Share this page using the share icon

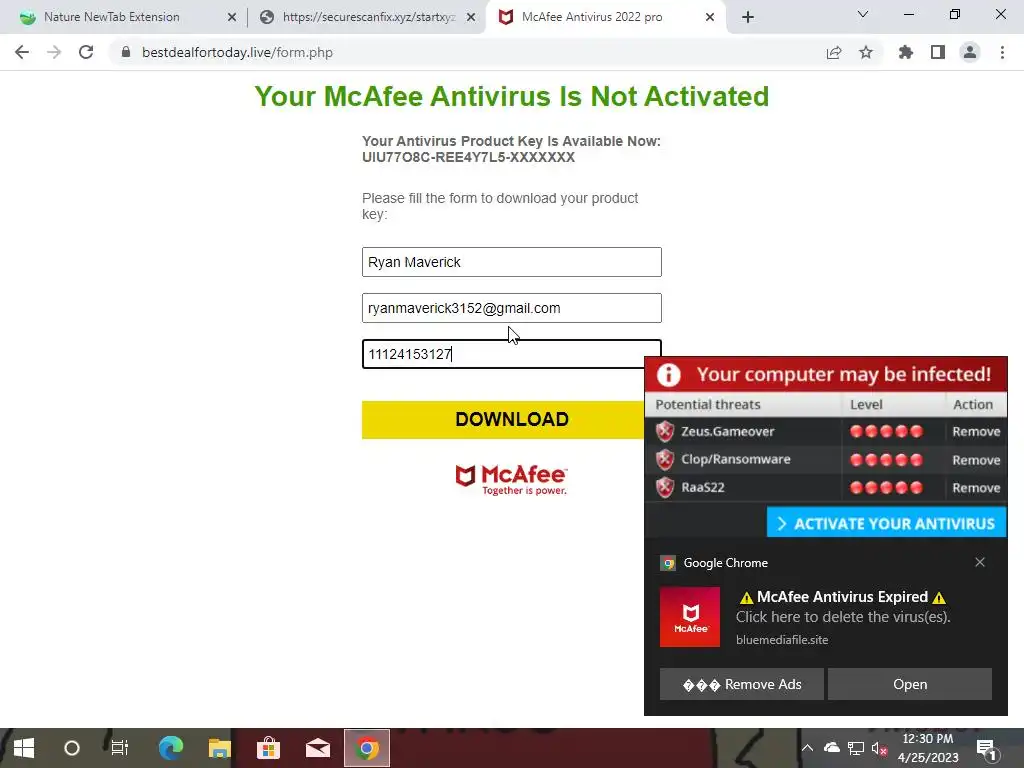tap(834, 52)
